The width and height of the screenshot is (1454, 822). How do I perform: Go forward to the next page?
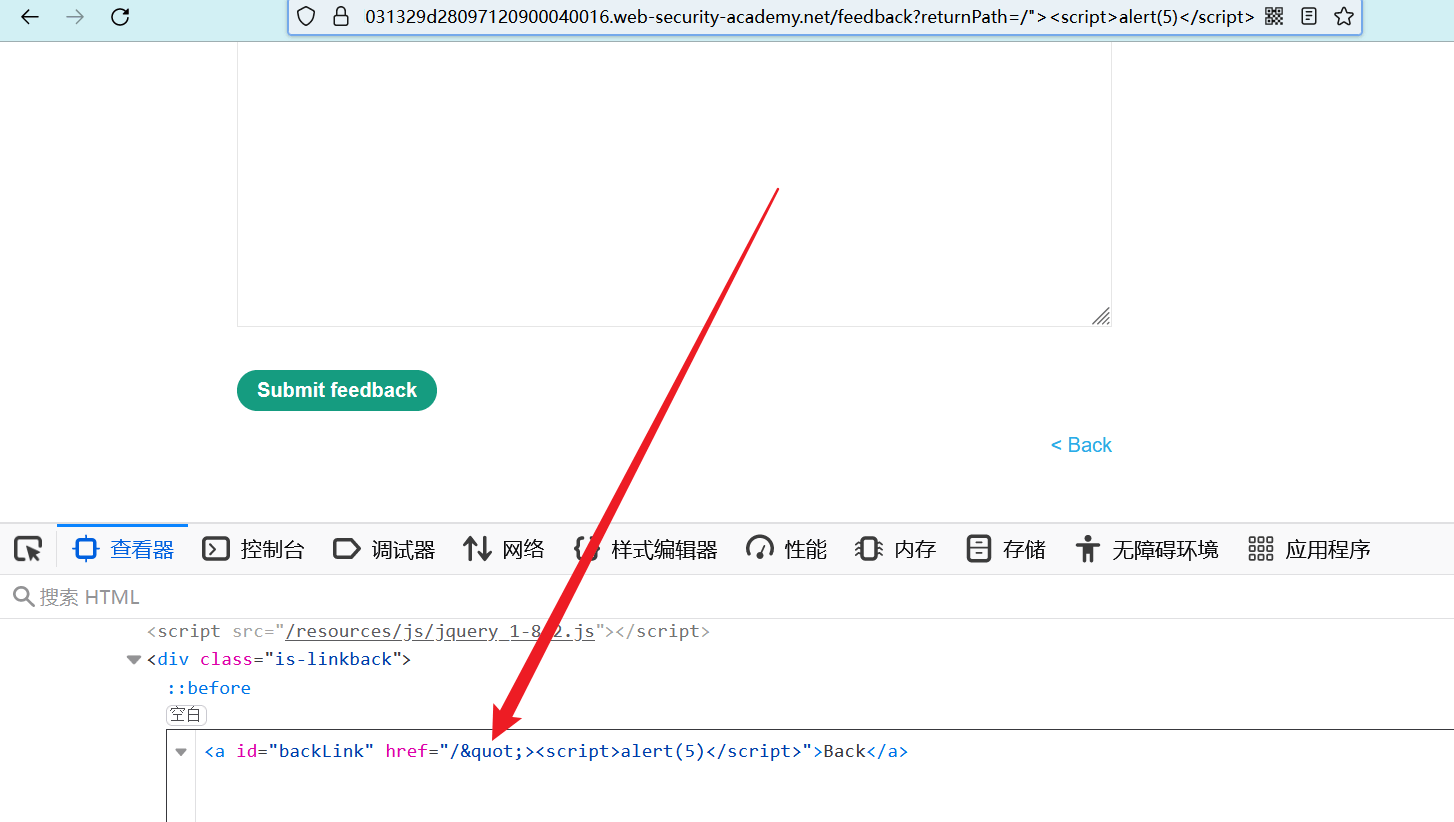click(x=75, y=17)
